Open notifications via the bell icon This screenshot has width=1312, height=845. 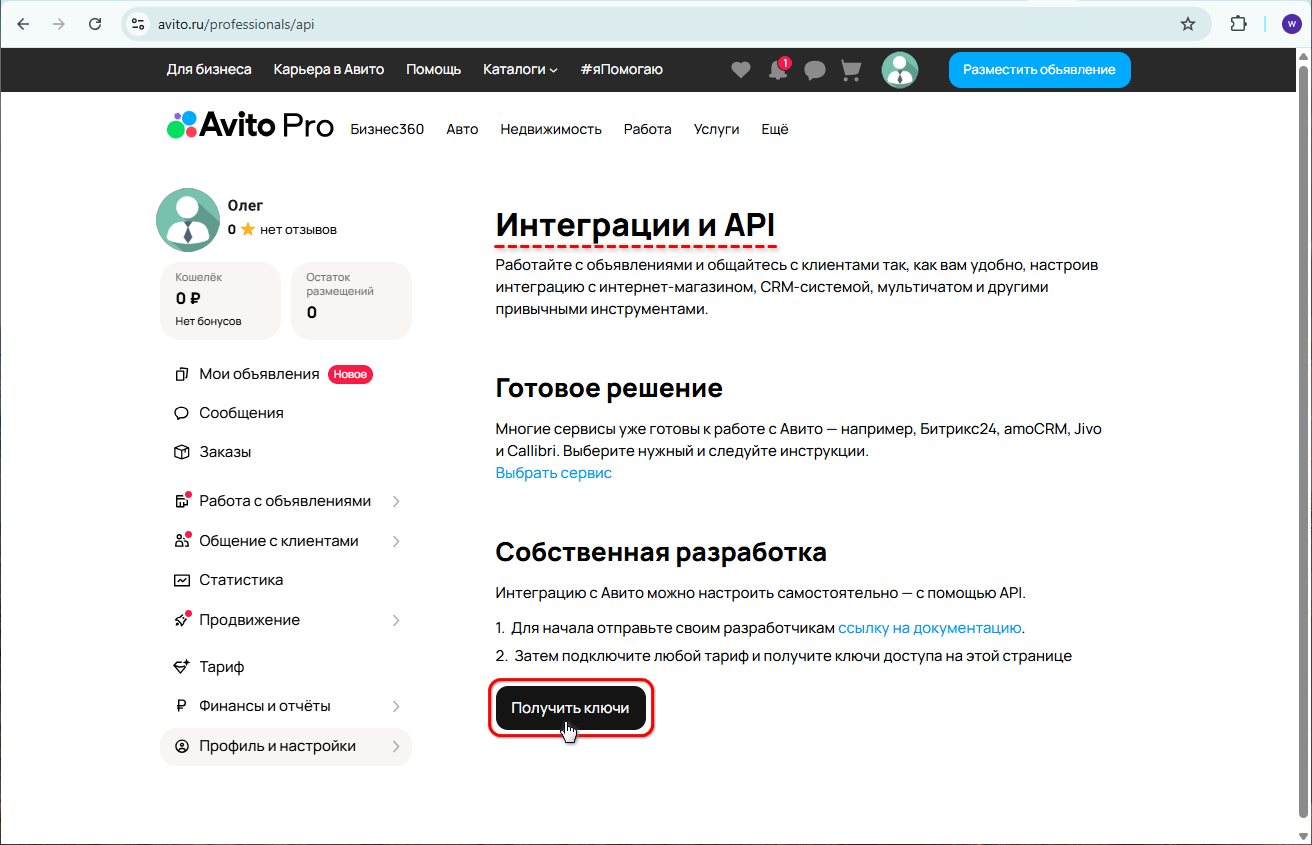click(778, 69)
